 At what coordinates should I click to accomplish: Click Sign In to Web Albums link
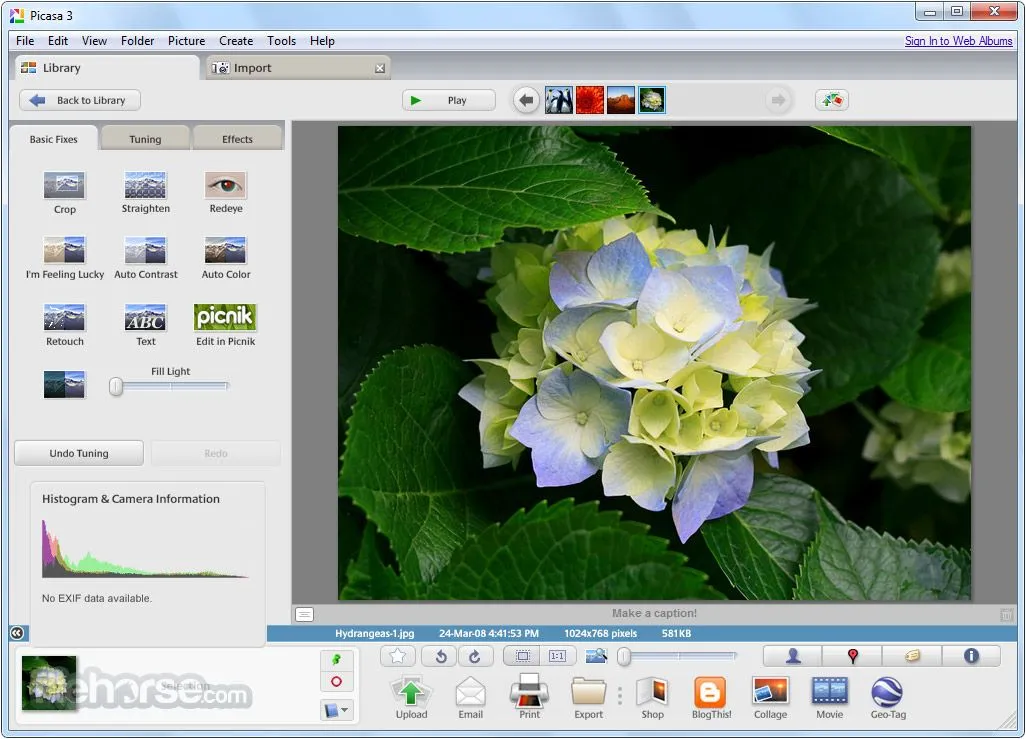958,41
